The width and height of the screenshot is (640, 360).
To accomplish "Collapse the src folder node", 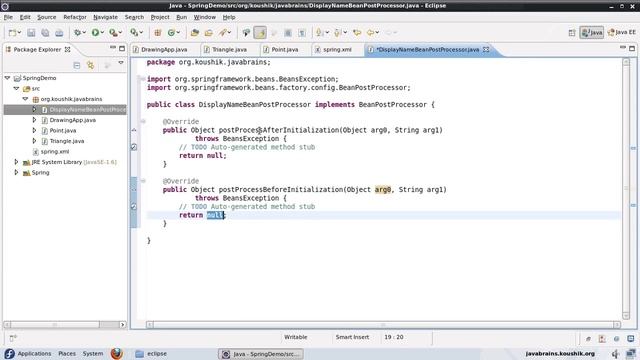I will [16, 88].
